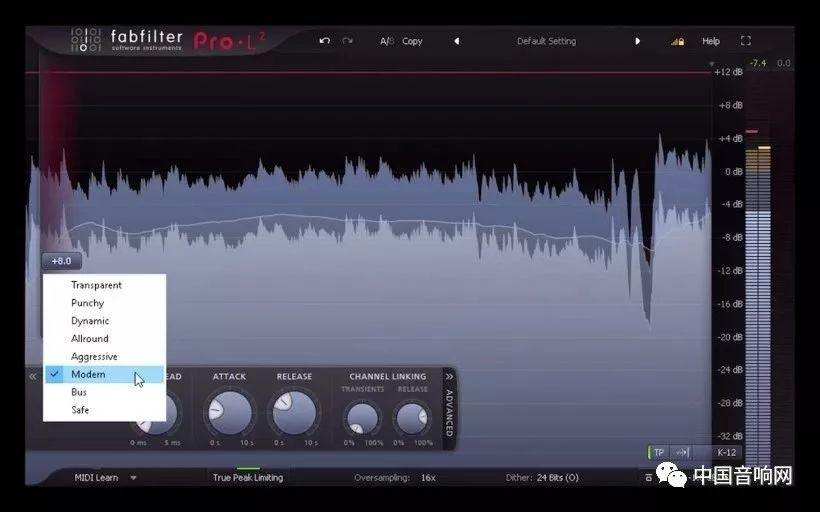Click the Channel Linking Release knob
Viewport: 820px width, 512px height.
[x=412, y=418]
